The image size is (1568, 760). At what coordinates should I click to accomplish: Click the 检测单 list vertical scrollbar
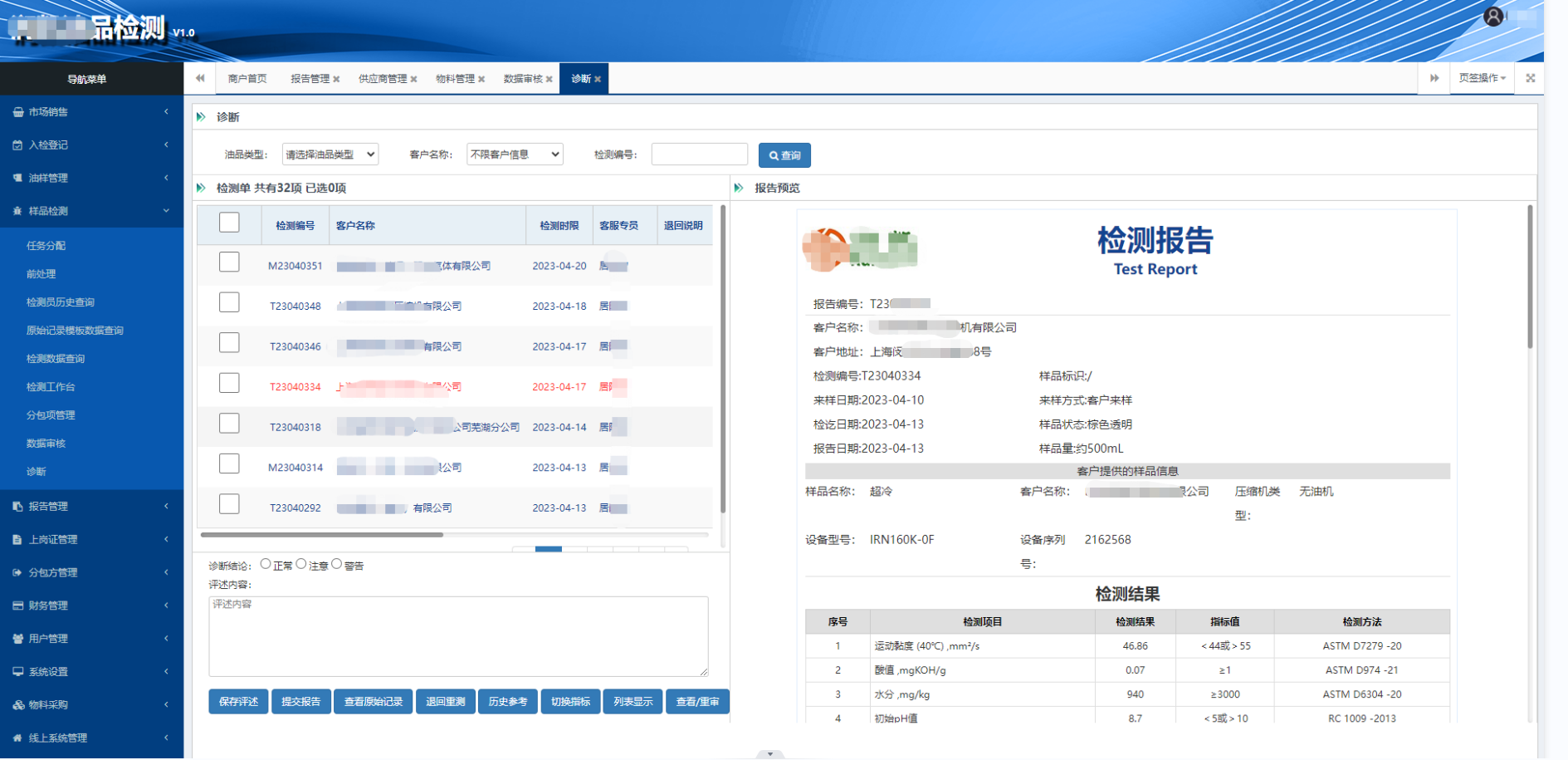pyautogui.click(x=723, y=359)
